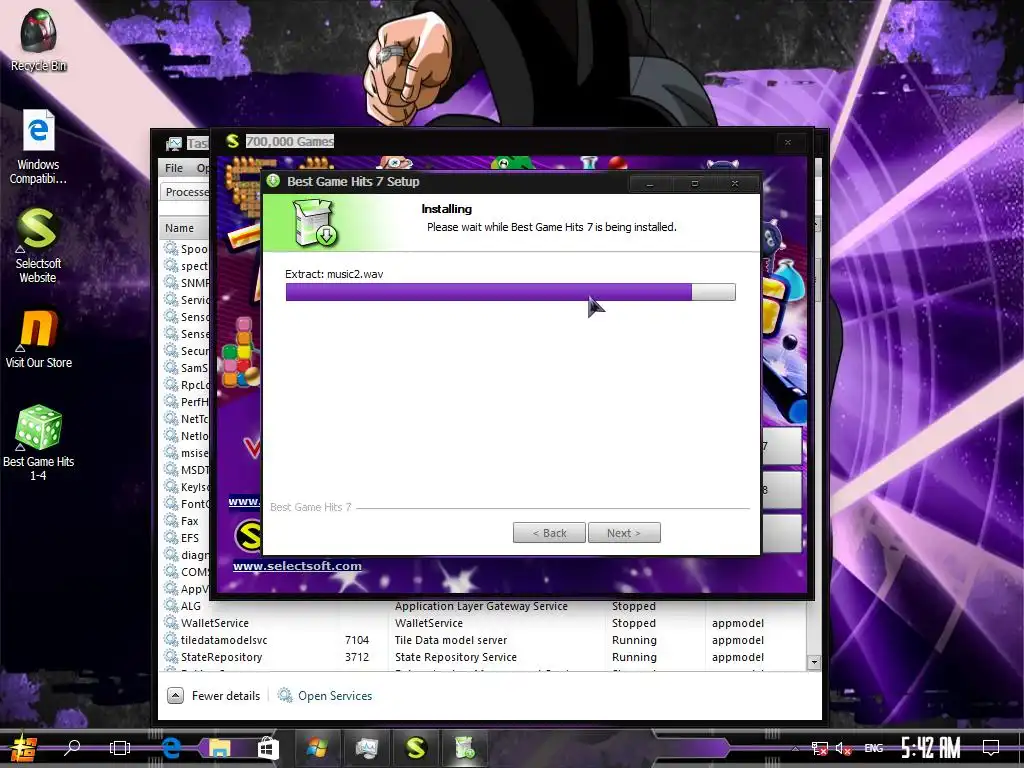Click State Repository Service description
Image resolution: width=1024 pixels, height=768 pixels.
(x=456, y=657)
